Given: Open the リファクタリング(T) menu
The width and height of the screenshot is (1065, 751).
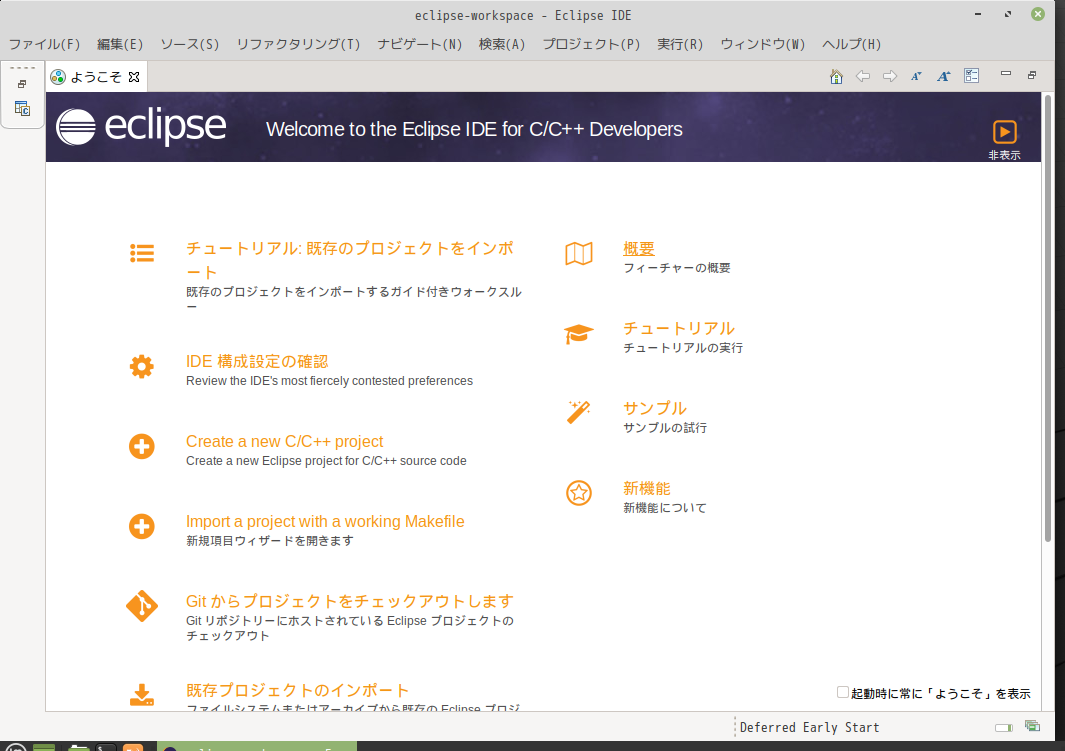Looking at the screenshot, I should pos(298,44).
